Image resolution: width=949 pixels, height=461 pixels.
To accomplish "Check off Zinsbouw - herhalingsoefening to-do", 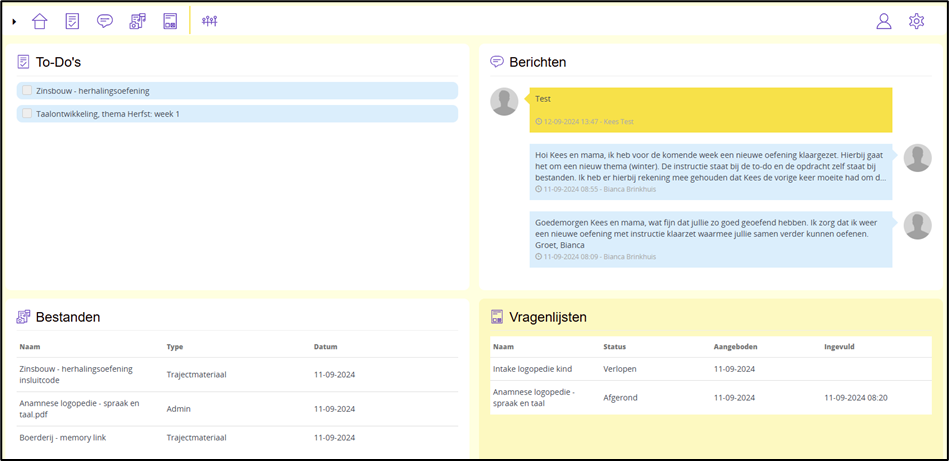I will pos(27,91).
